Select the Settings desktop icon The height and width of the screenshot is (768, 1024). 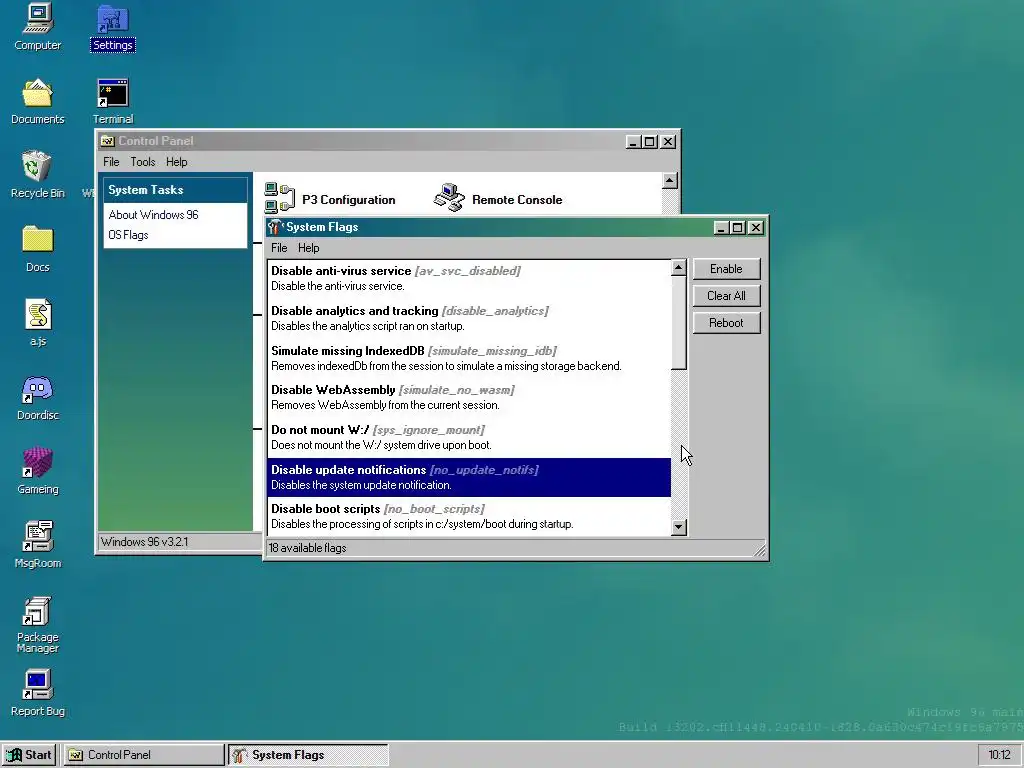click(112, 27)
